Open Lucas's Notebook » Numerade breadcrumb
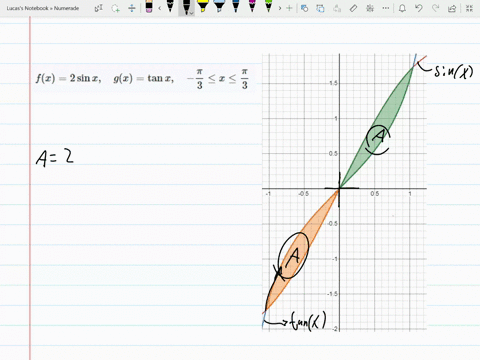This screenshot has width=480, height=360. pyautogui.click(x=43, y=8)
